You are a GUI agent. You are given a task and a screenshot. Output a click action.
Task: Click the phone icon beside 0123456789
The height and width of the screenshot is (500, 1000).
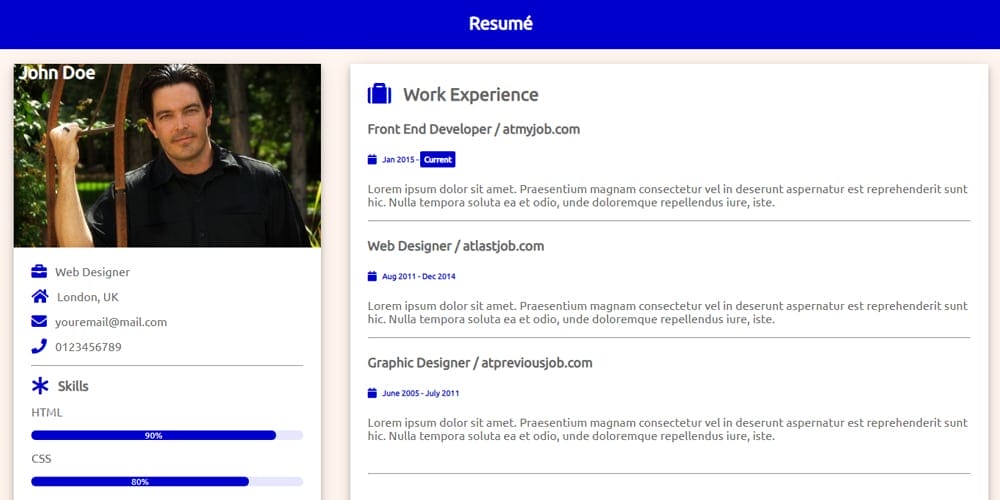39,347
